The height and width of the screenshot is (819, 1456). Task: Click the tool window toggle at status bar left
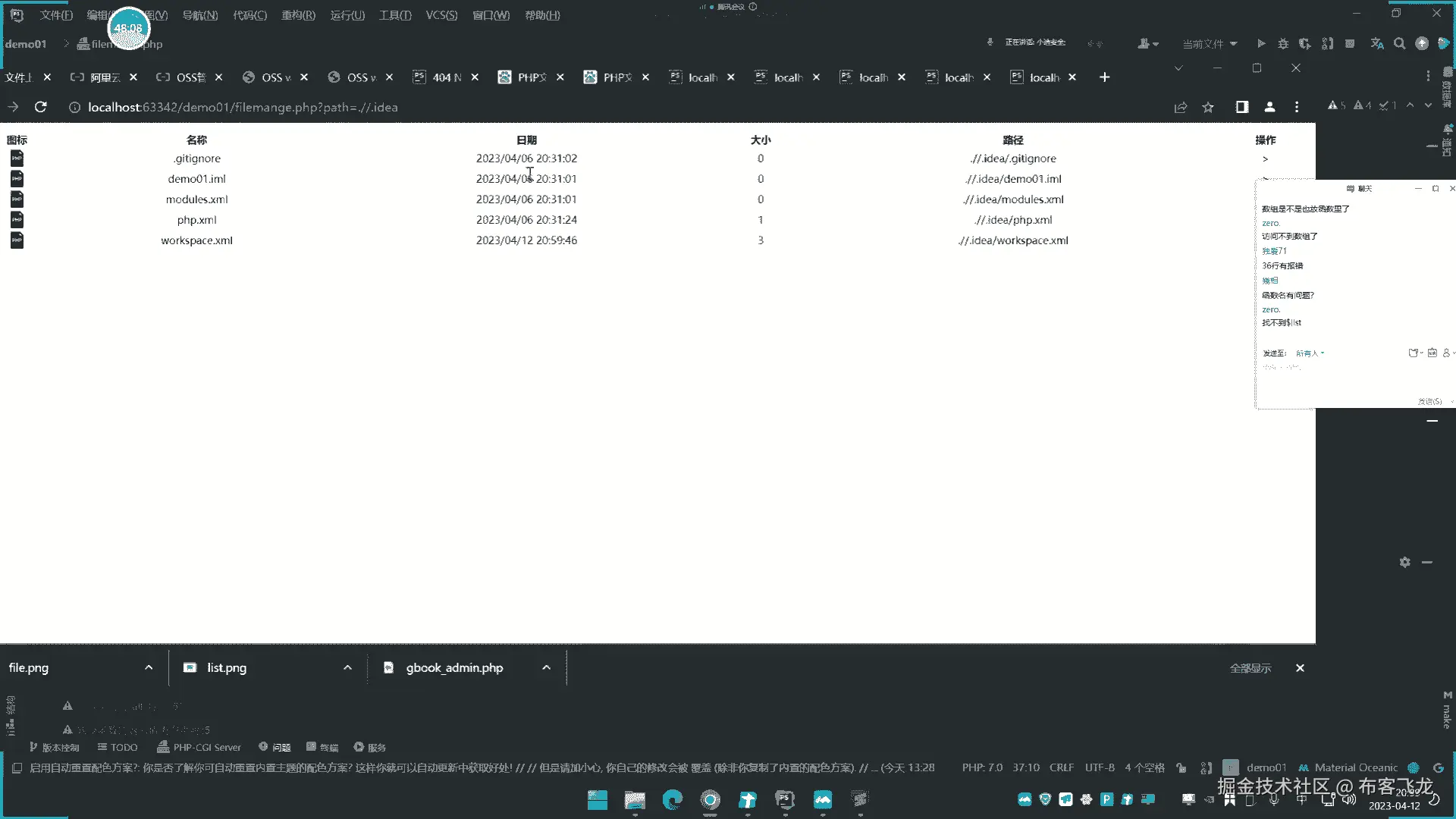coord(17,767)
